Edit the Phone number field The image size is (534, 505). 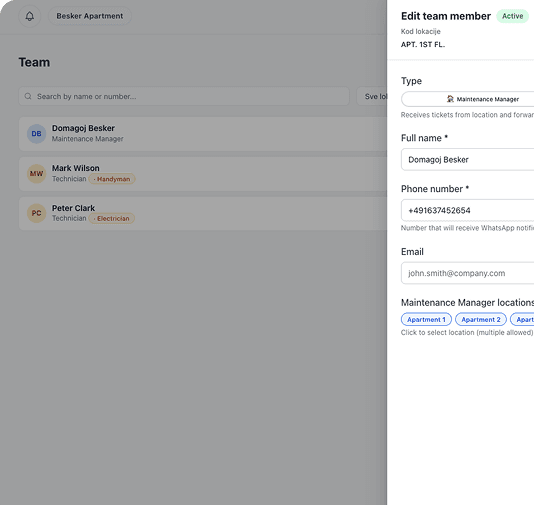click(468, 210)
